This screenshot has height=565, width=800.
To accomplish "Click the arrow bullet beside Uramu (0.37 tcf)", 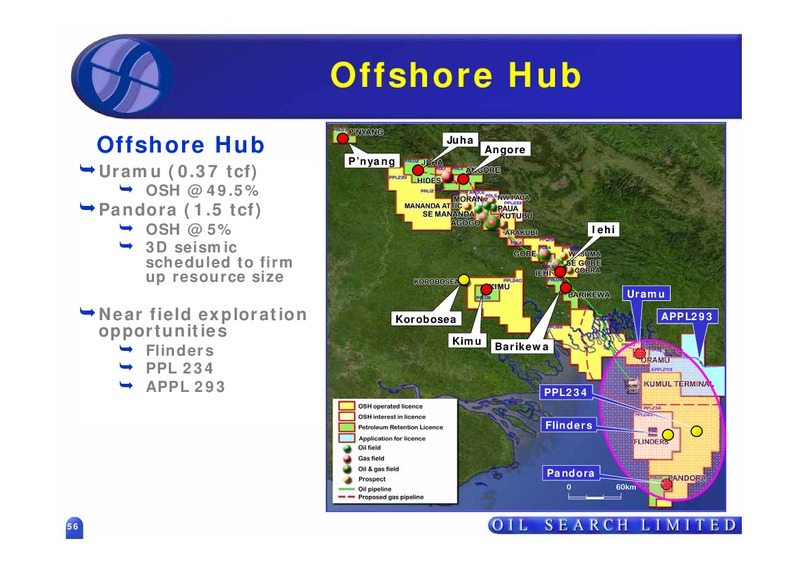I will pos(87,169).
